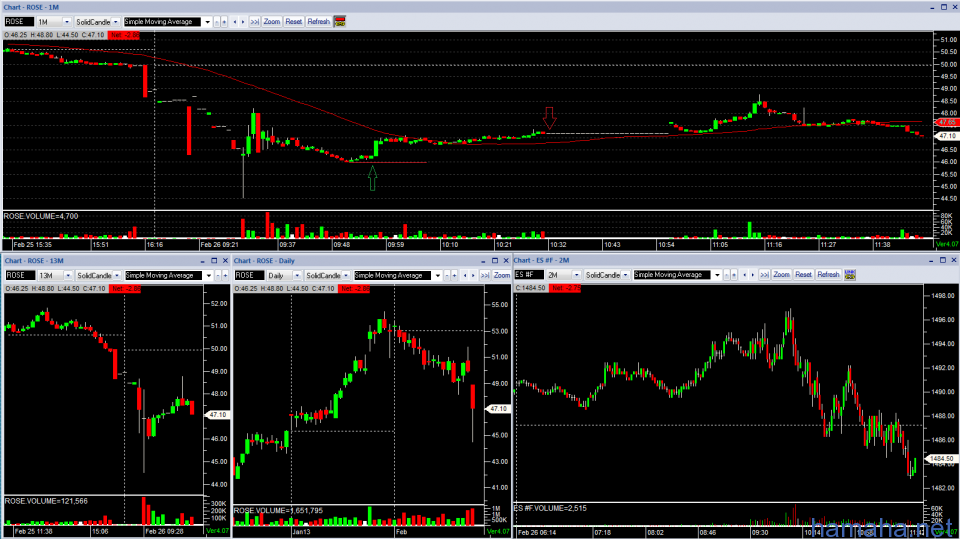The width and height of the screenshot is (960, 539).
Task: Open SolidCandle style dropdown in ROSE 1M chart
Action: 115,22
